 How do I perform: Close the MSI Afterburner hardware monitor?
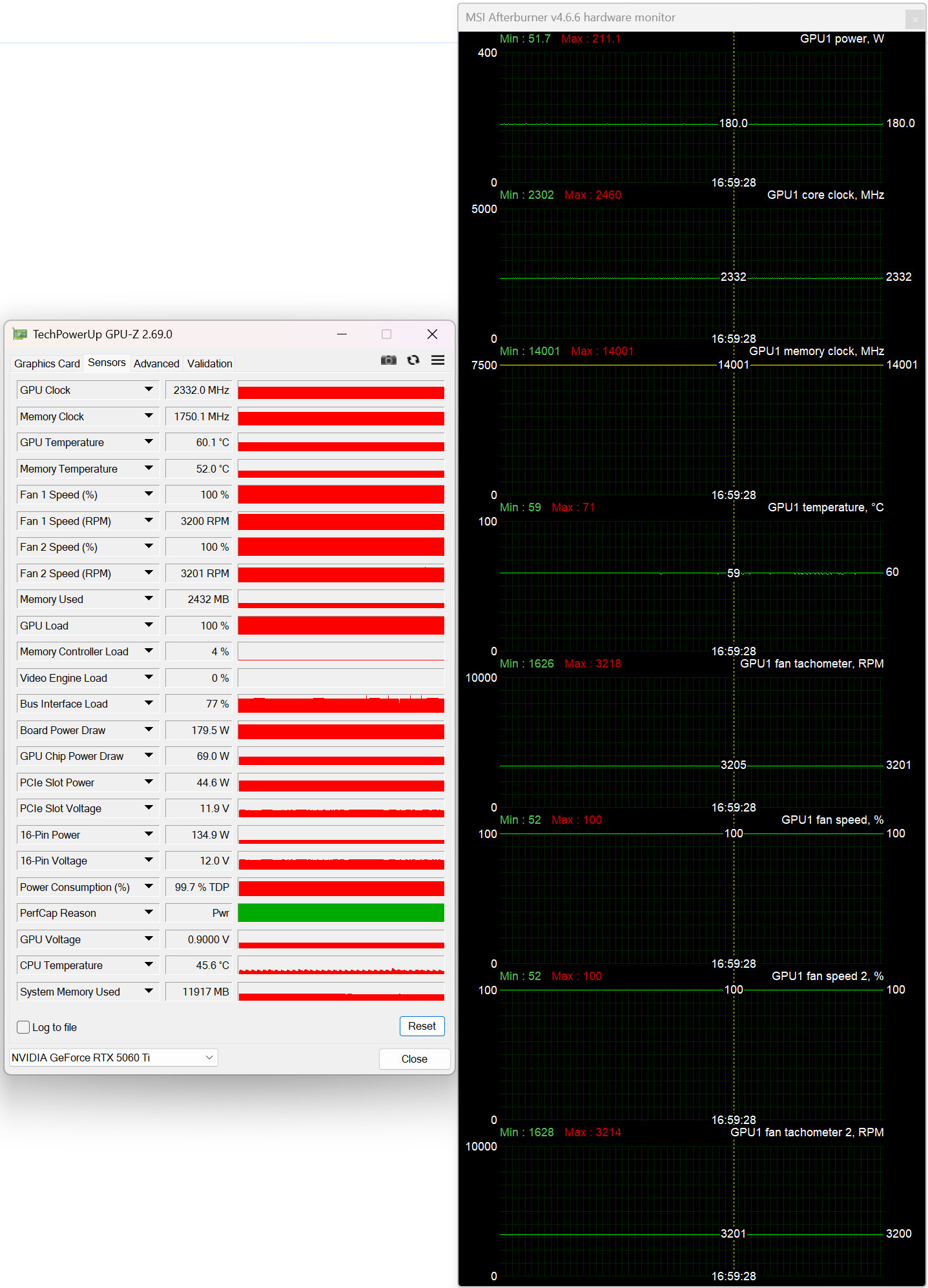(914, 19)
